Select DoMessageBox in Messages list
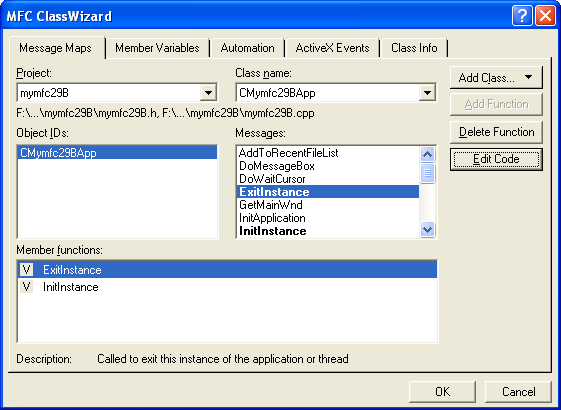Image resolution: width=561 pixels, height=410 pixels. (328, 166)
